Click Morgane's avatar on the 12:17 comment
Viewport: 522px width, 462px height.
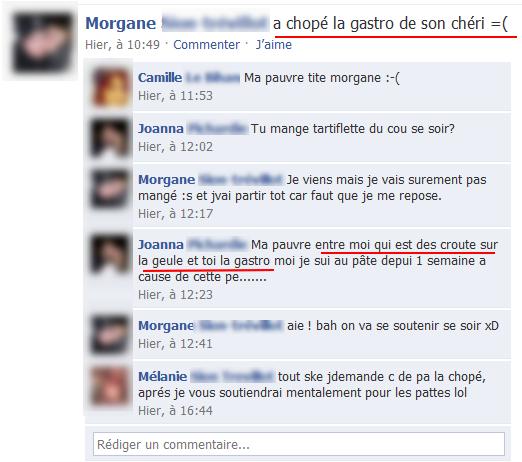point(111,189)
